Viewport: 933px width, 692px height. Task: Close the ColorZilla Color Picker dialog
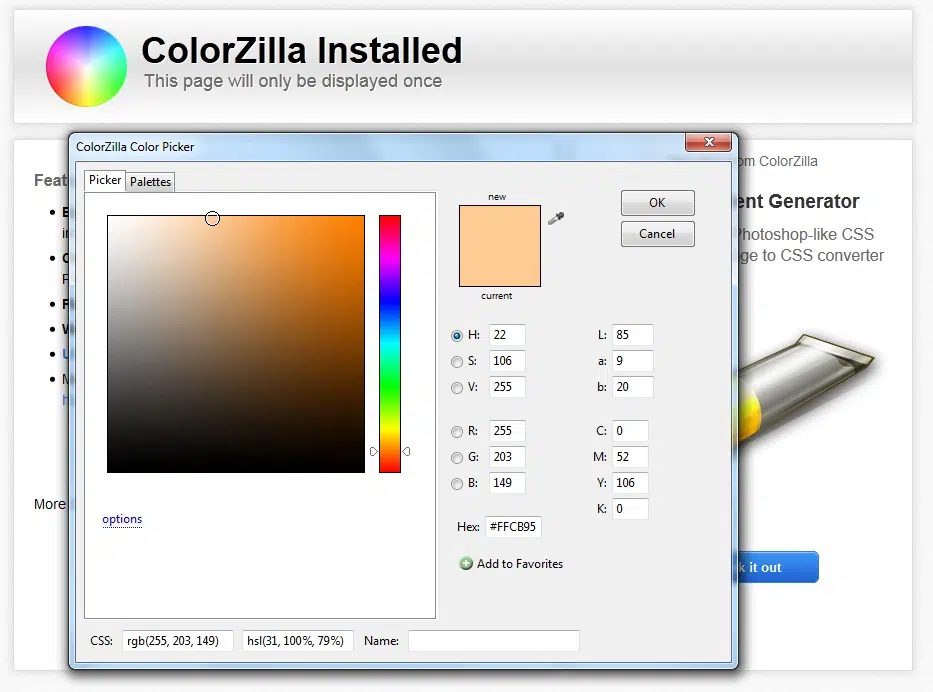(708, 143)
